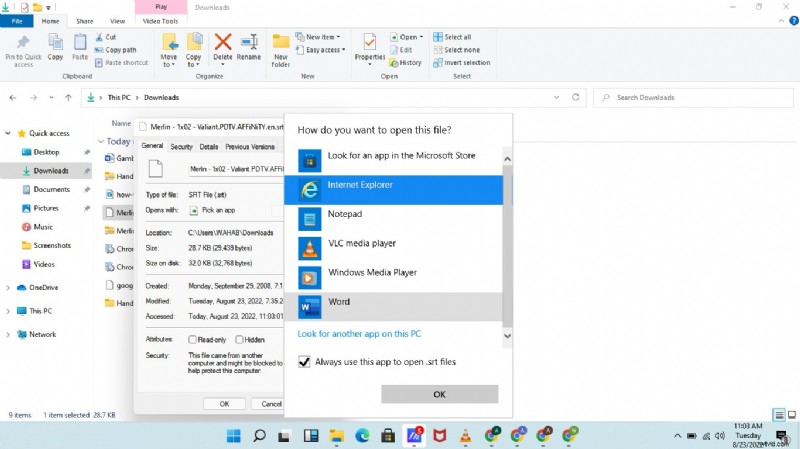Expand This PC in navigation pane
800x449 pixels.
pyautogui.click(x=9, y=311)
